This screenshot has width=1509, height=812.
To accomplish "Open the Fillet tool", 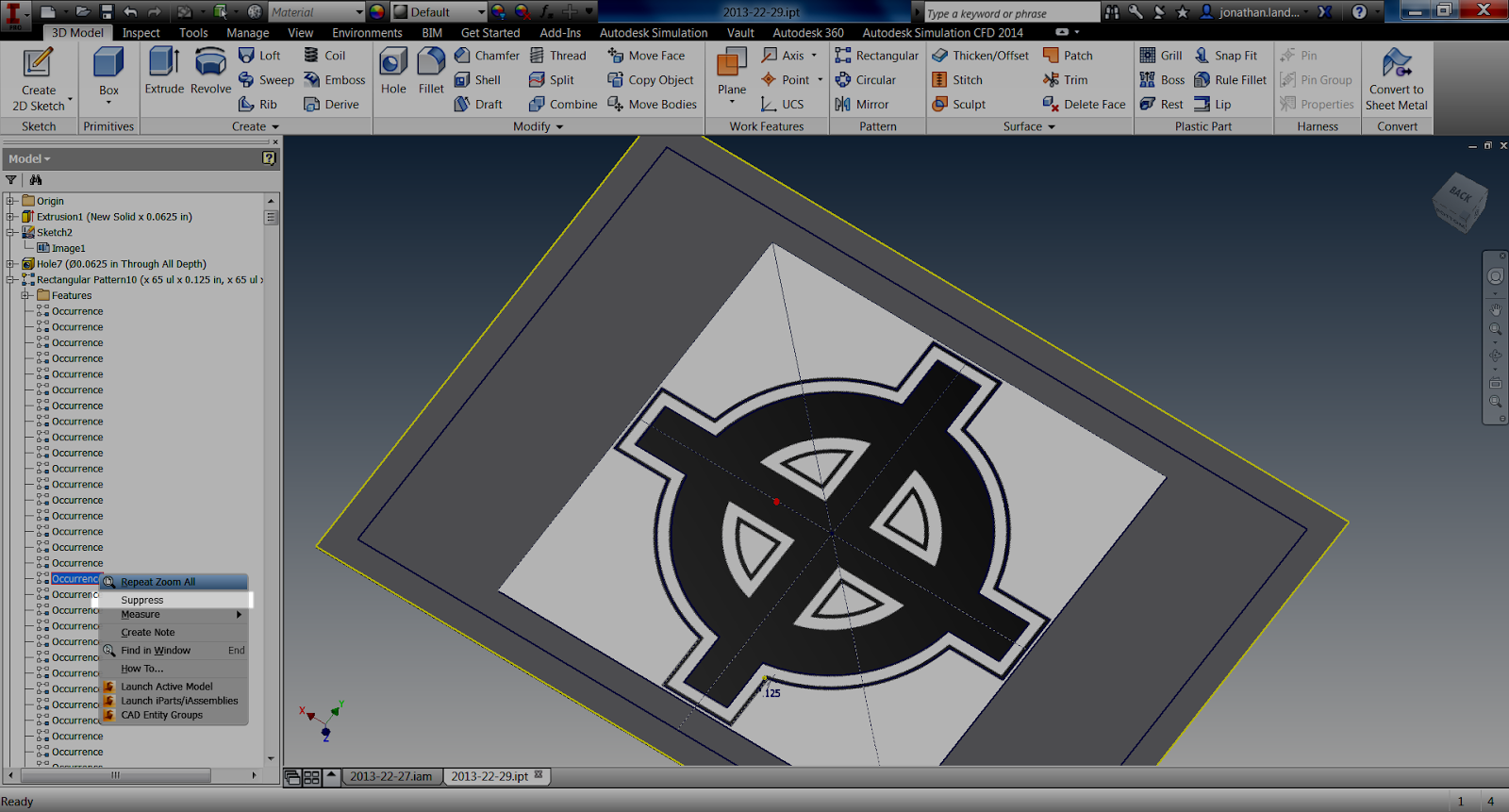I will [431, 71].
